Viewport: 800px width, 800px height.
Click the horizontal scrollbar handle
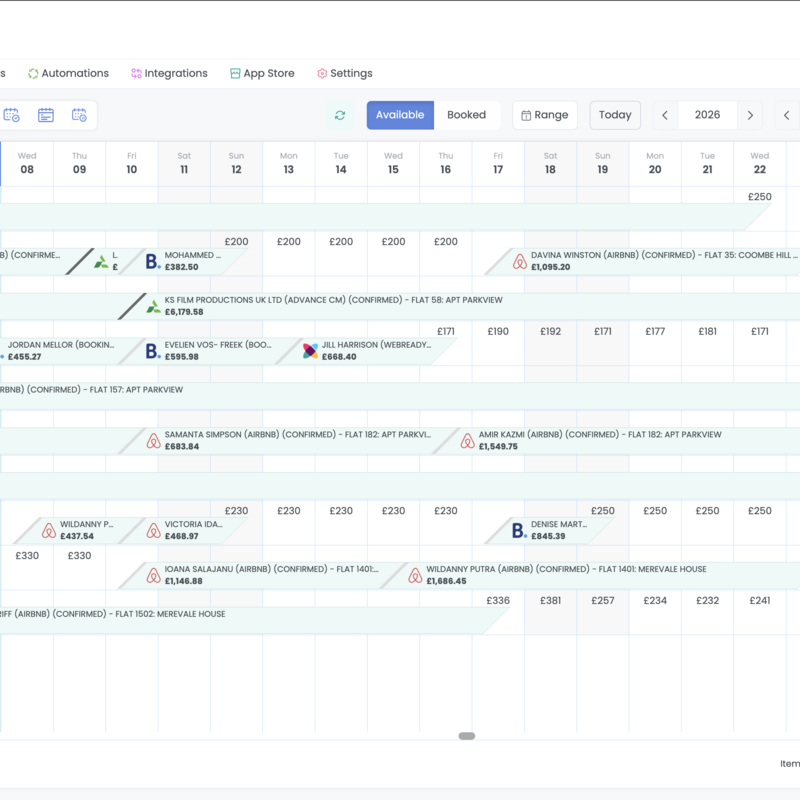coord(467,736)
